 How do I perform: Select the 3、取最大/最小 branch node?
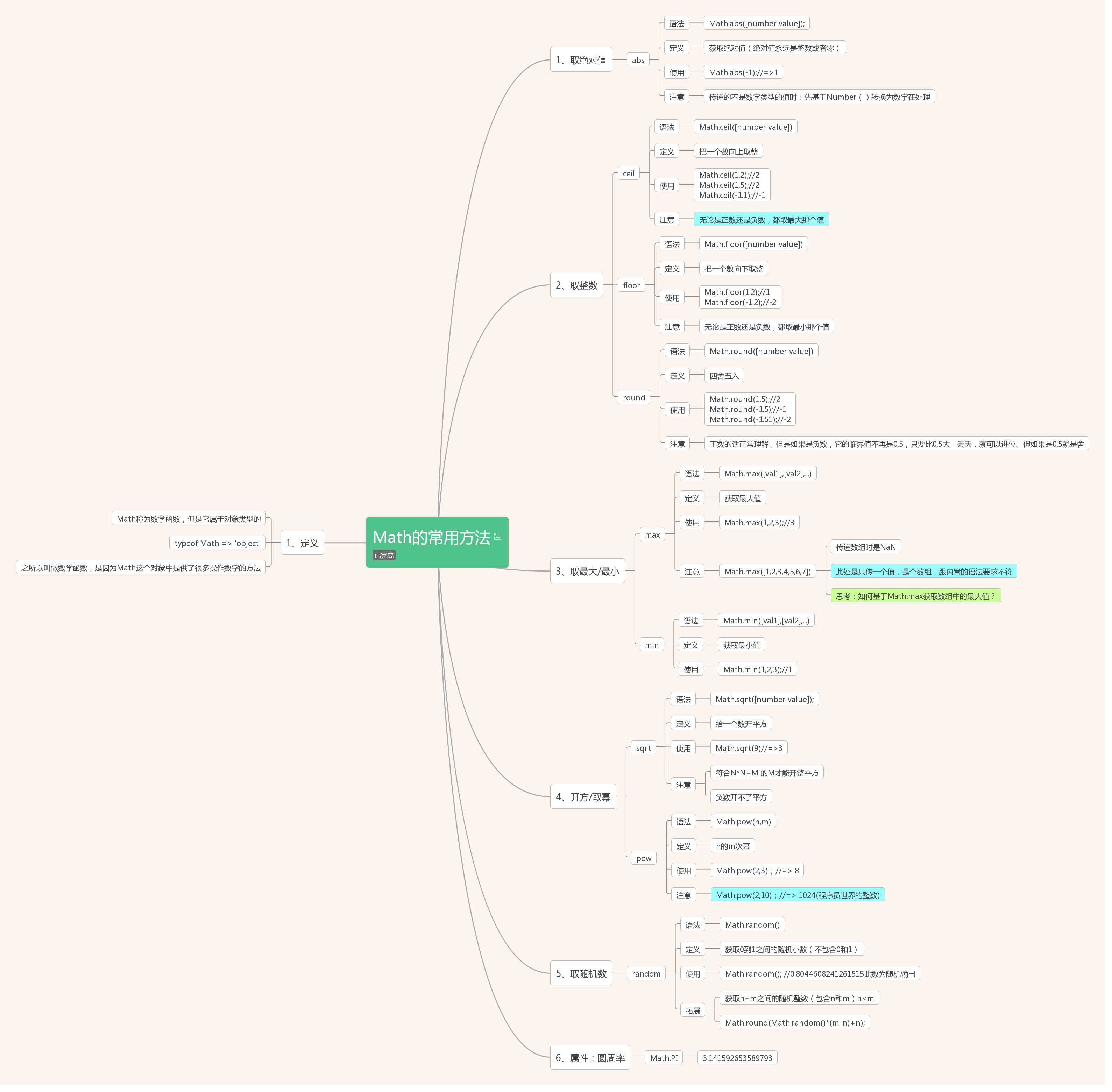pos(587,571)
